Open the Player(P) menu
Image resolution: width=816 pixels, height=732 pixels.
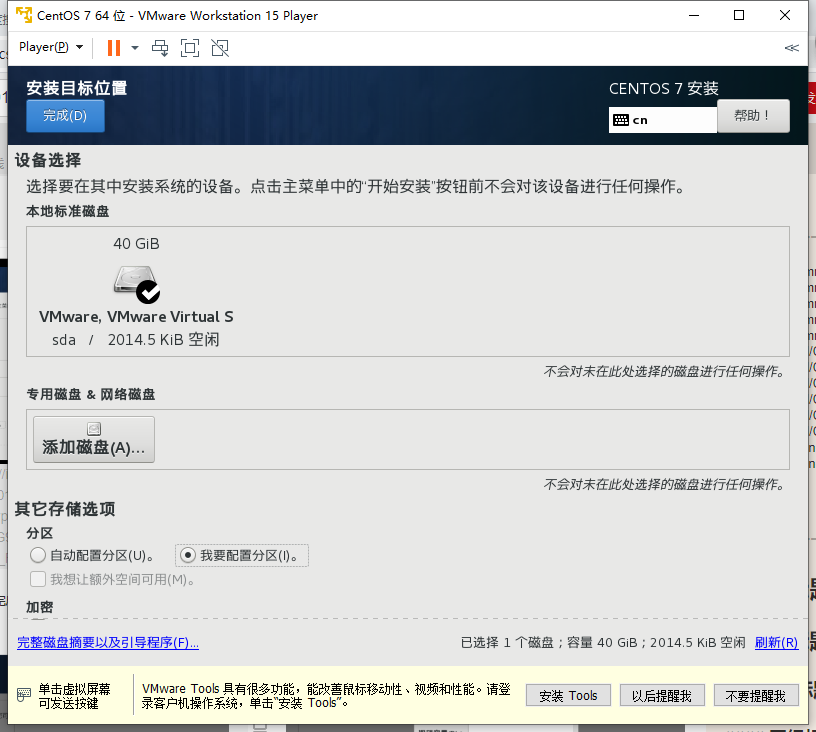43,47
